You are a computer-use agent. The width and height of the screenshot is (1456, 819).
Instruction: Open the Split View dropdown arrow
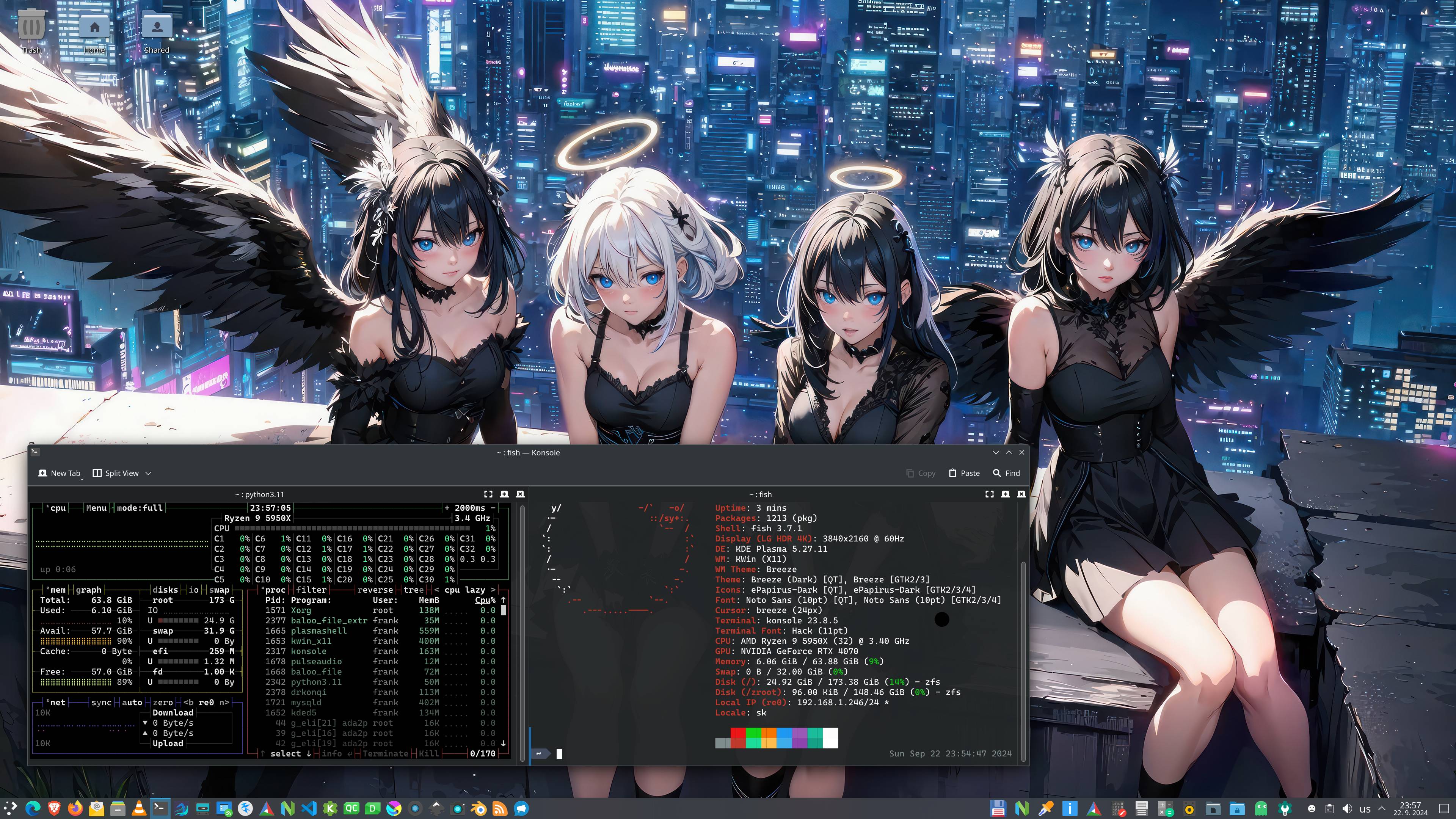(148, 474)
